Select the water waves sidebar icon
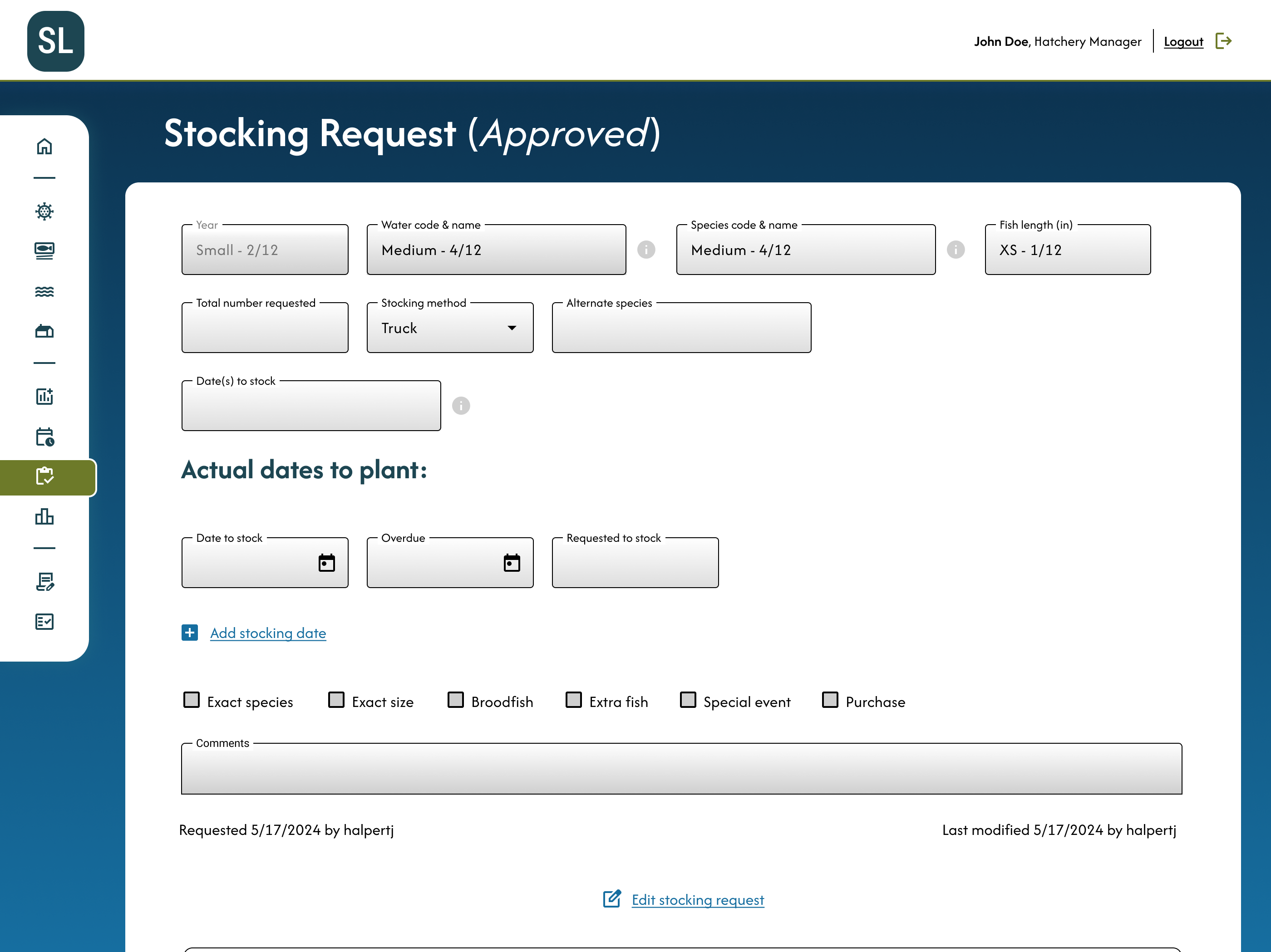 click(44, 291)
